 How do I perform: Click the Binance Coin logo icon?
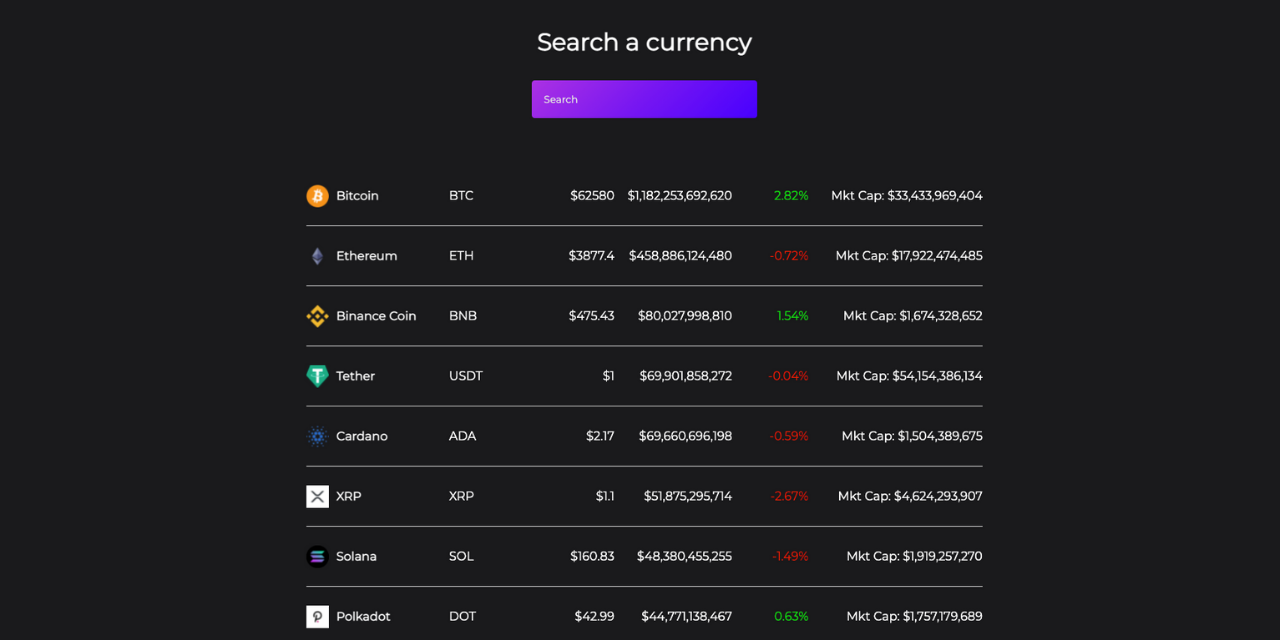coord(317,316)
